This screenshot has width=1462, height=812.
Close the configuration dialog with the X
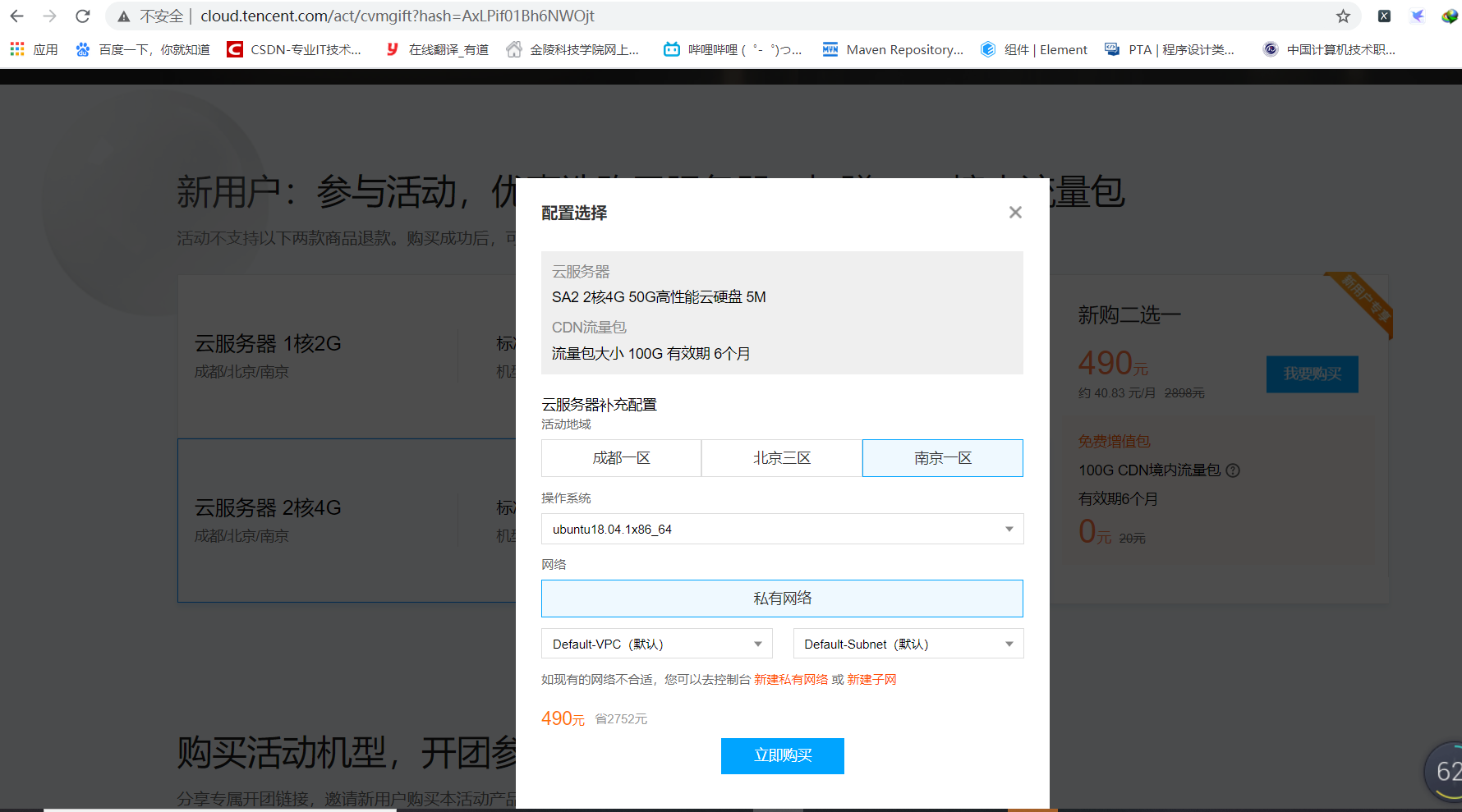point(1015,213)
